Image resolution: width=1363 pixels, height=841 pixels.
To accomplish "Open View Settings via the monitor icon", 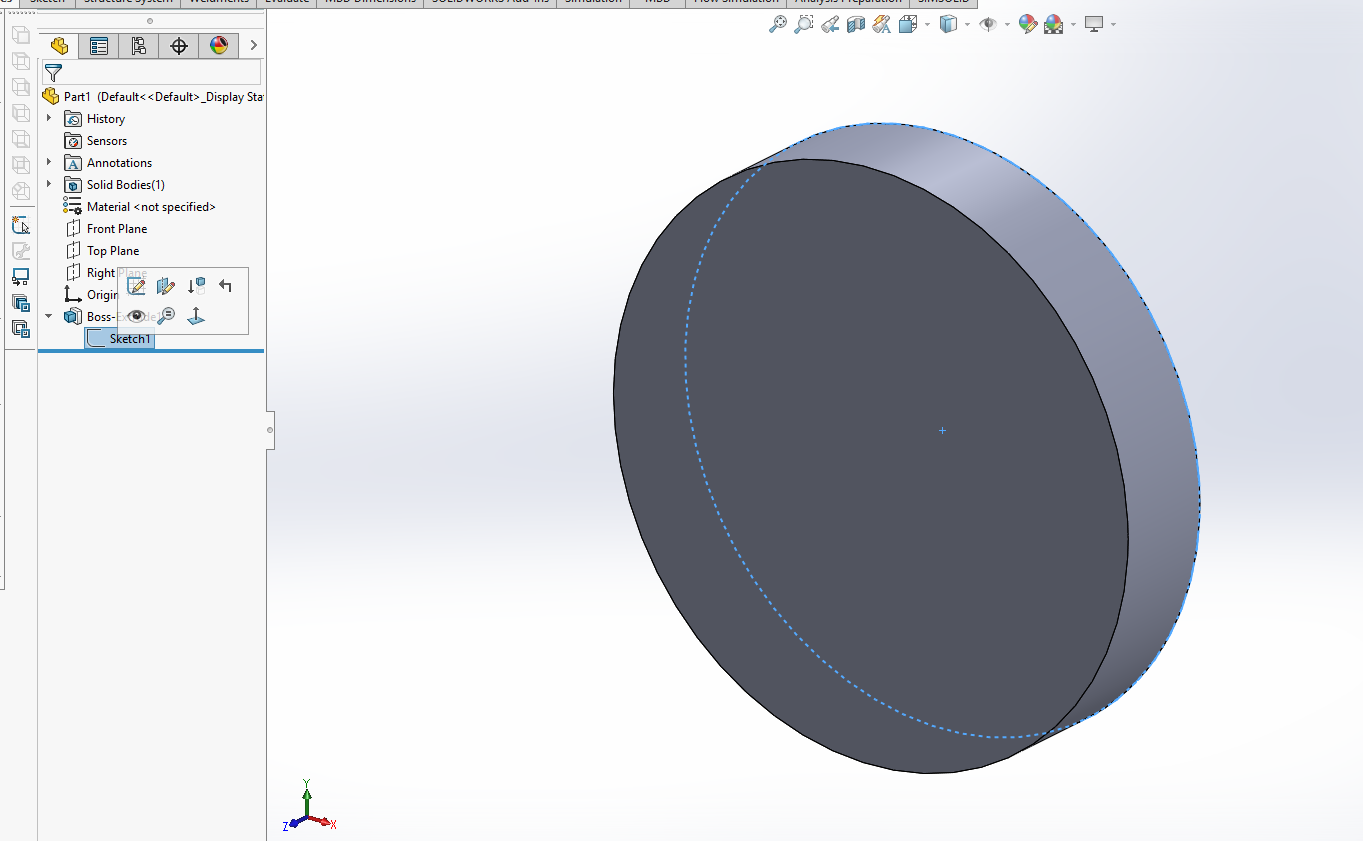I will click(x=1096, y=23).
